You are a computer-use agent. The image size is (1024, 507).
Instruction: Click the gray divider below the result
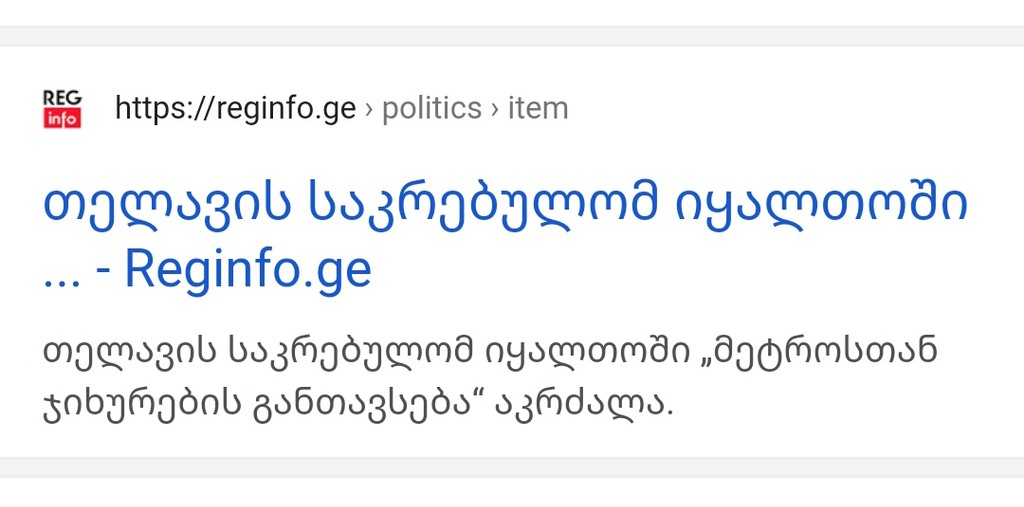click(x=512, y=467)
